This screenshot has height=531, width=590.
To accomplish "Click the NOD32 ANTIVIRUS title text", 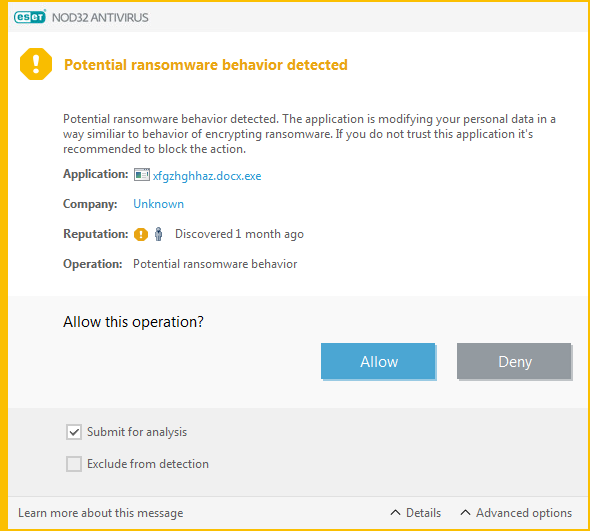I will [100, 17].
